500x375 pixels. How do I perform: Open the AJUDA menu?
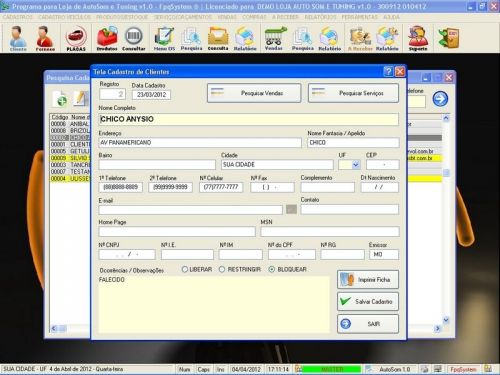[391, 17]
